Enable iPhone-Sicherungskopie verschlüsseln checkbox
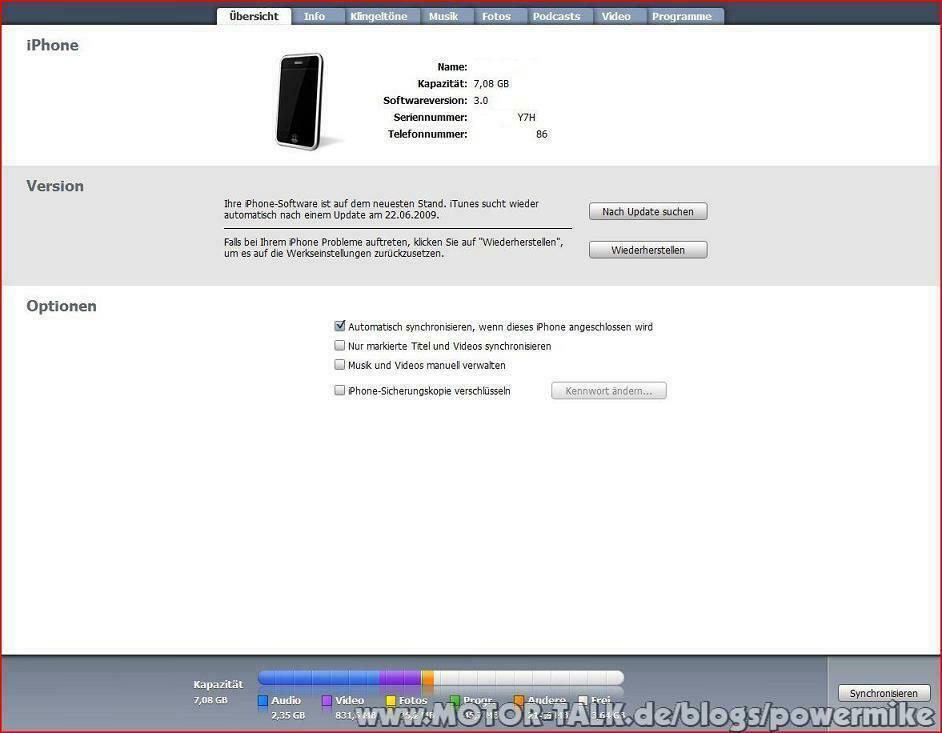Screen dimensions: 942x733 tap(339, 391)
